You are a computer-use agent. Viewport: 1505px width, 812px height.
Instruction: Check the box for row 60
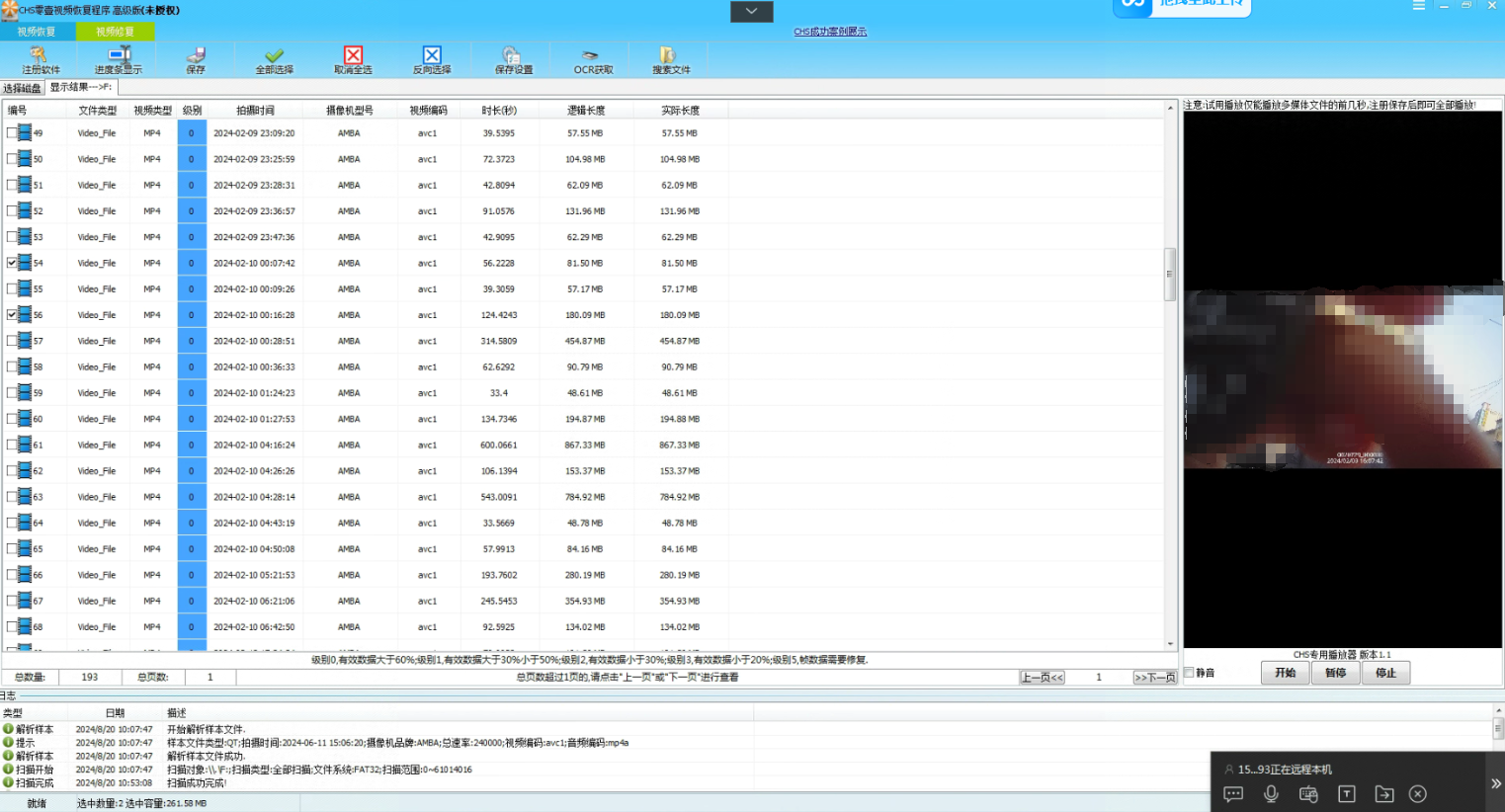[12, 419]
